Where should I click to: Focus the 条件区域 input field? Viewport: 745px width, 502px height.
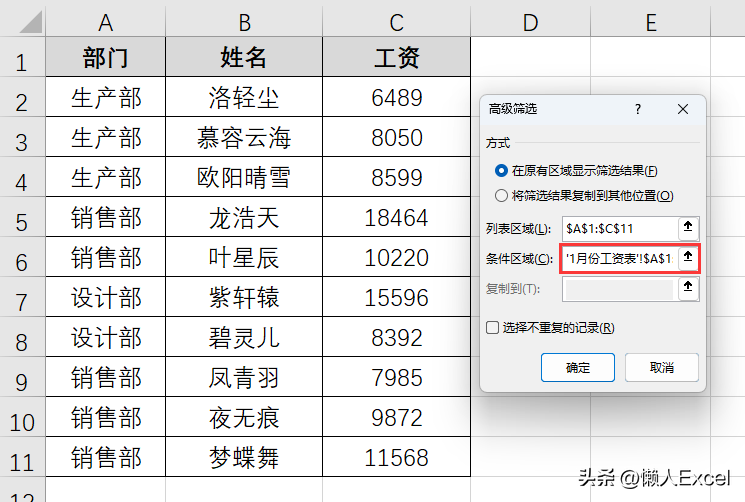pos(620,258)
